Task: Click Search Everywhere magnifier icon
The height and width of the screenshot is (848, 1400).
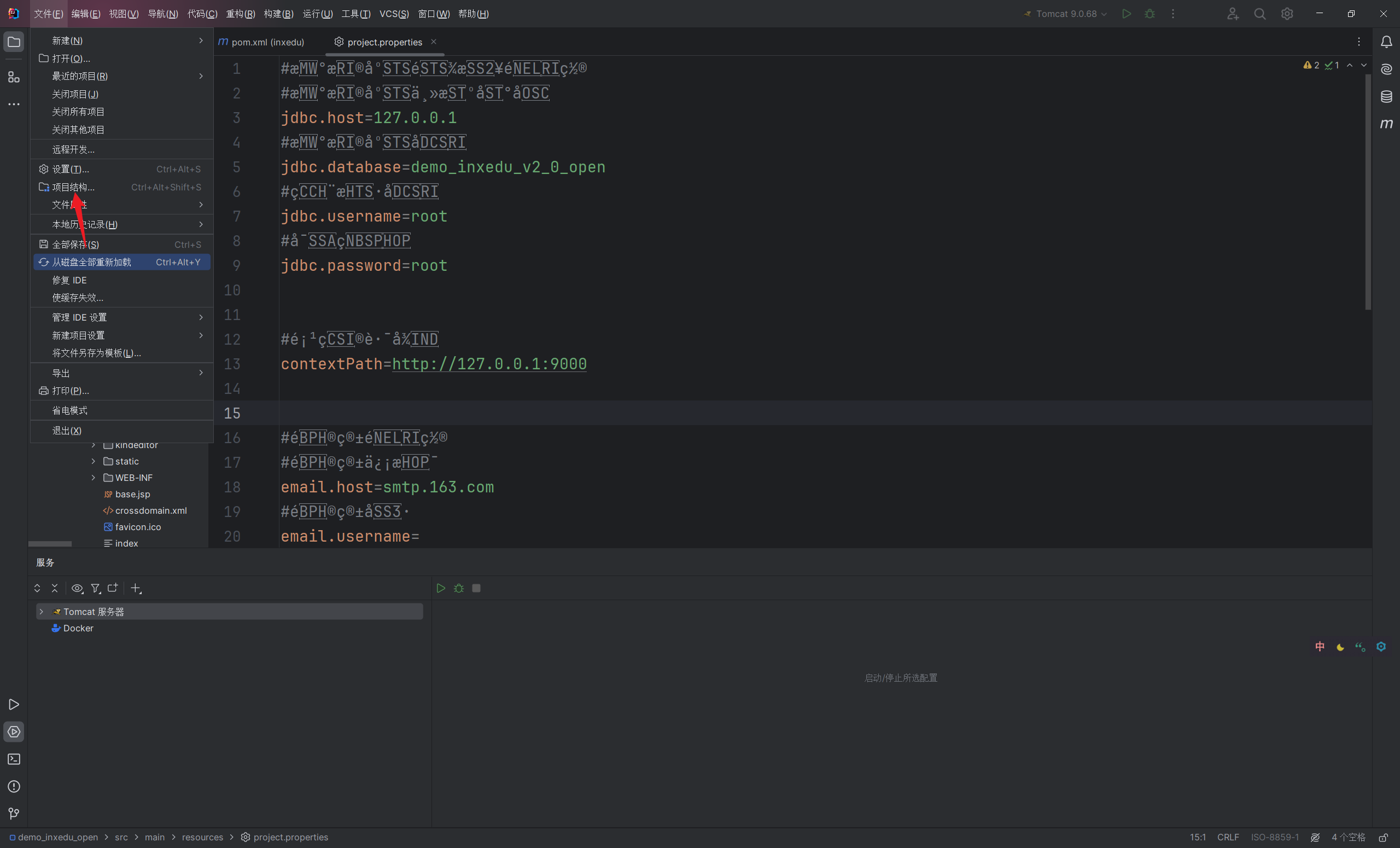Action: pos(1259,14)
